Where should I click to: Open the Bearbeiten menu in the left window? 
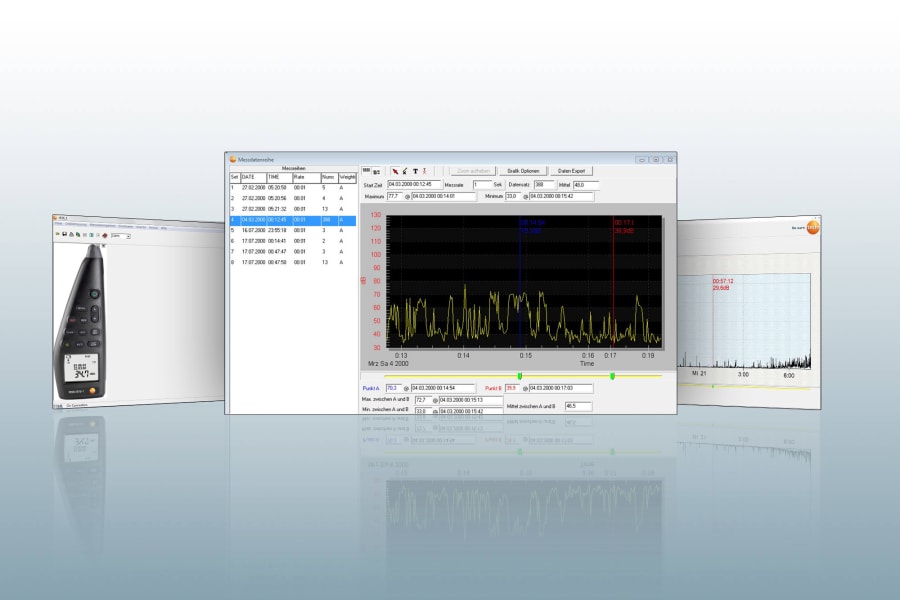coord(76,224)
